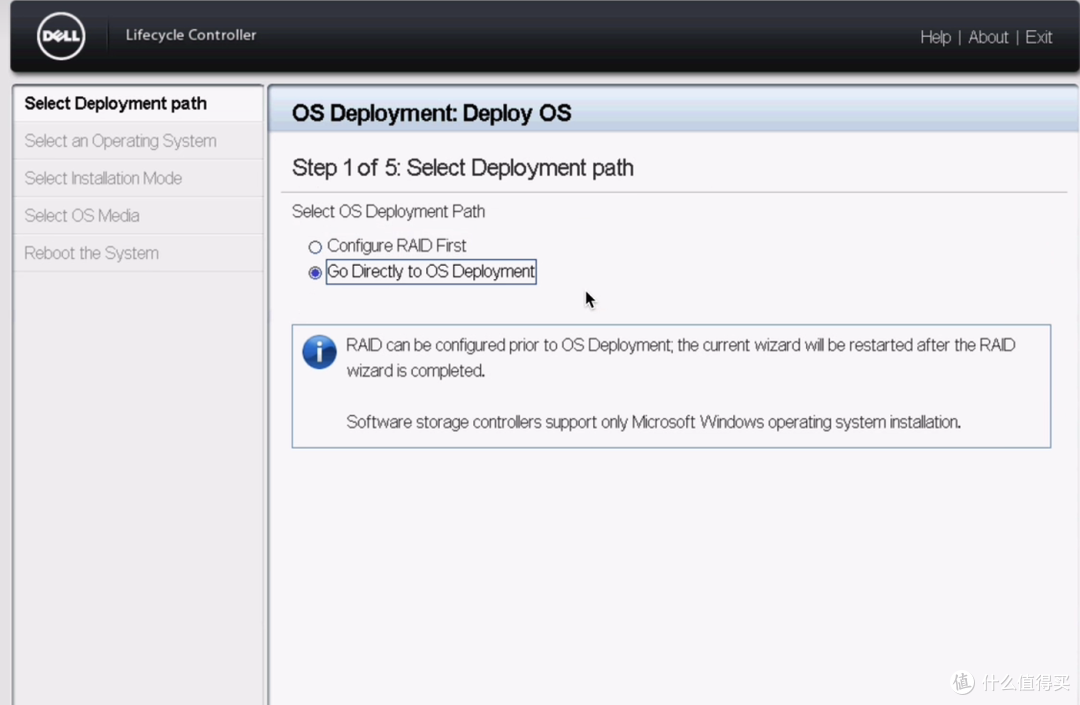Viewport: 1080px width, 705px height.
Task: Click the Software storage controllers note
Action: [x=653, y=422]
